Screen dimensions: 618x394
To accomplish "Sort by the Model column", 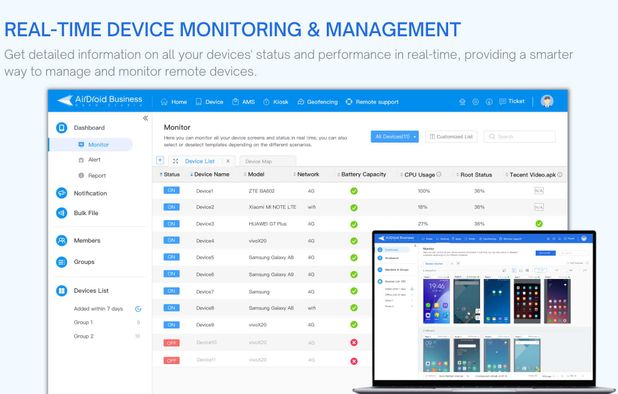I will coord(254,174).
